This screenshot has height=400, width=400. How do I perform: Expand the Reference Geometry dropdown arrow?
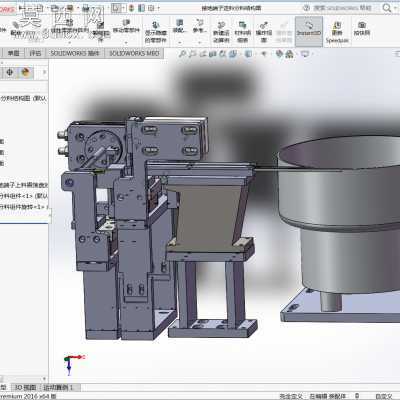(199, 43)
